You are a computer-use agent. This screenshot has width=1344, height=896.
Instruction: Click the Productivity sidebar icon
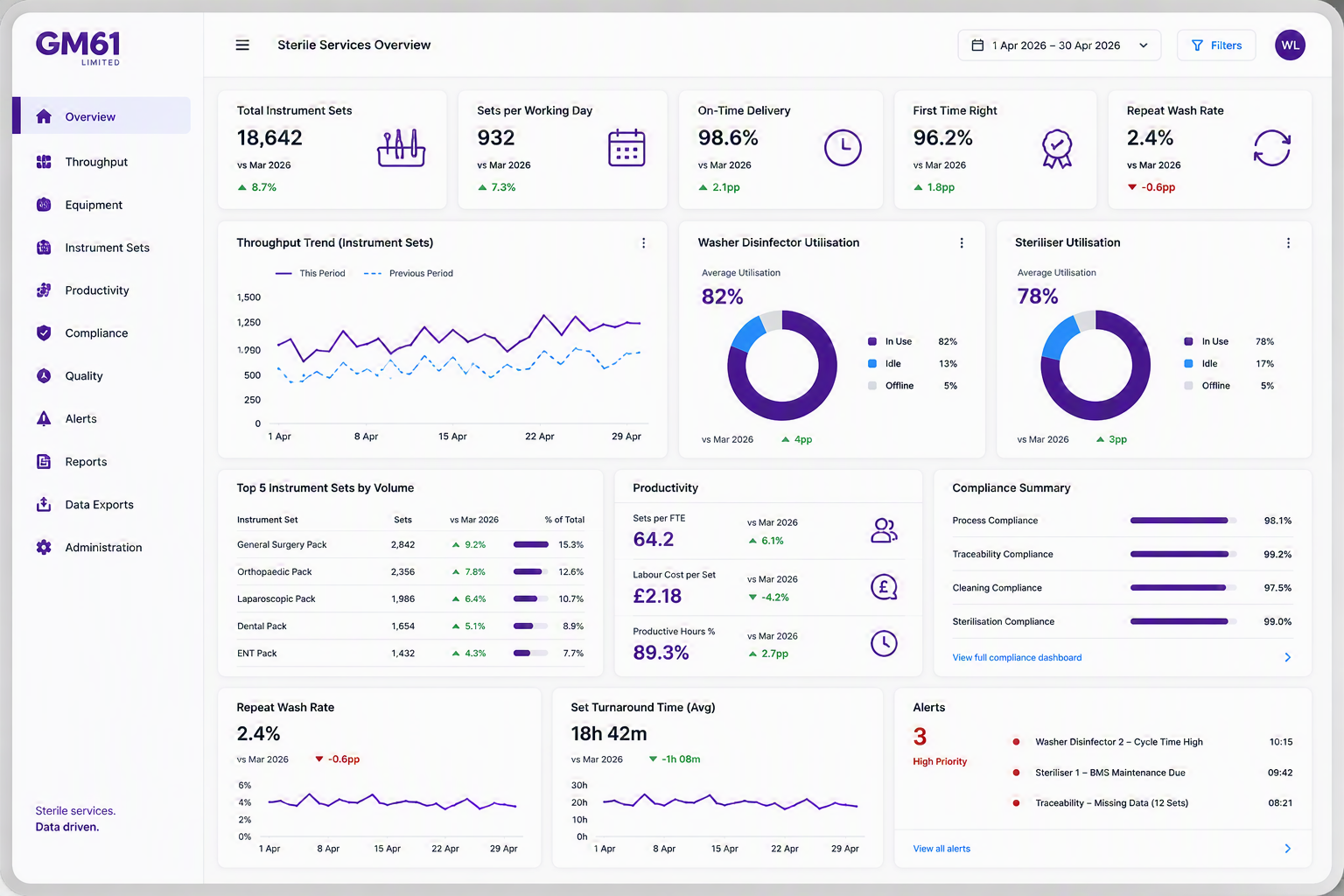click(44, 290)
